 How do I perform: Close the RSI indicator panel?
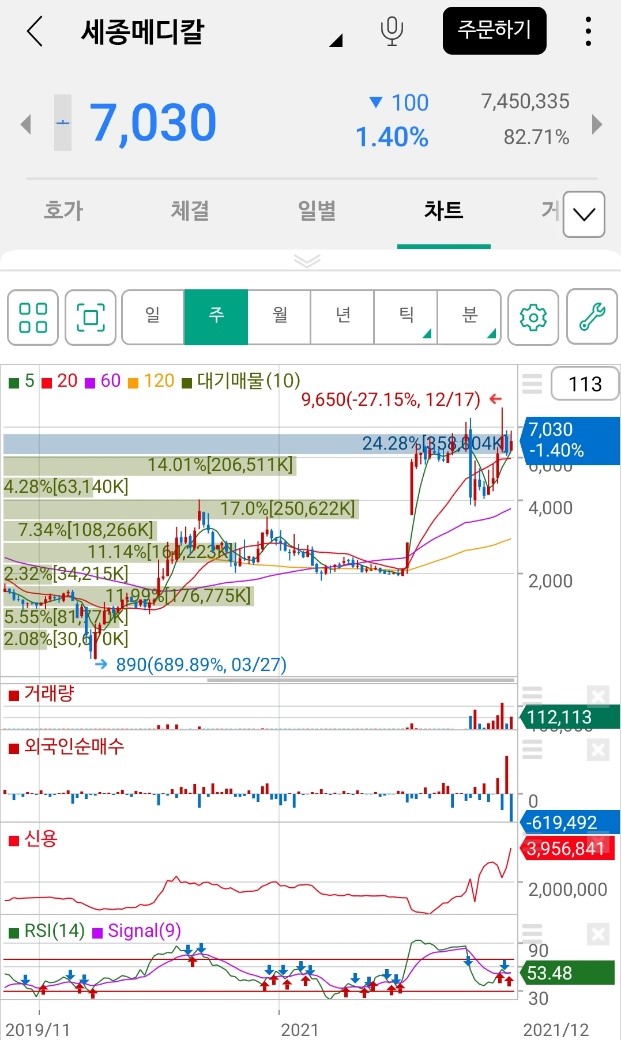click(598, 935)
